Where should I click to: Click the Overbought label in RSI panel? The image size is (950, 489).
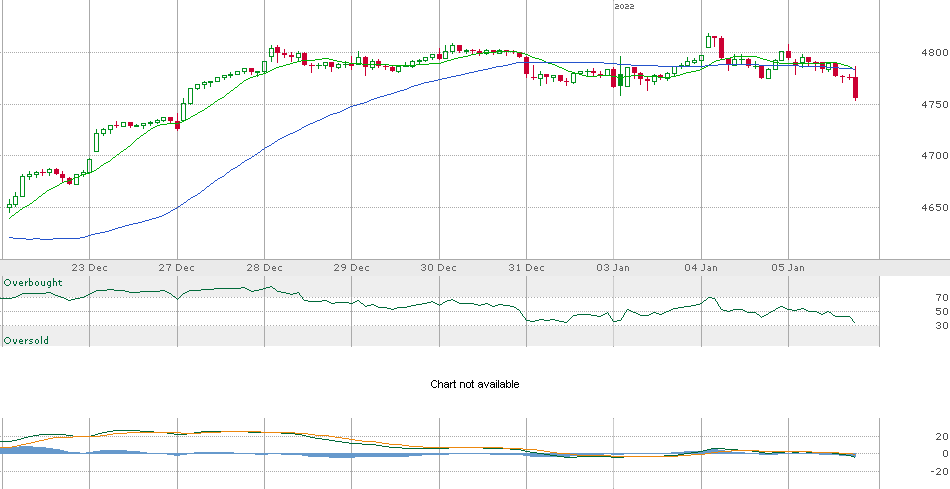click(x=33, y=283)
